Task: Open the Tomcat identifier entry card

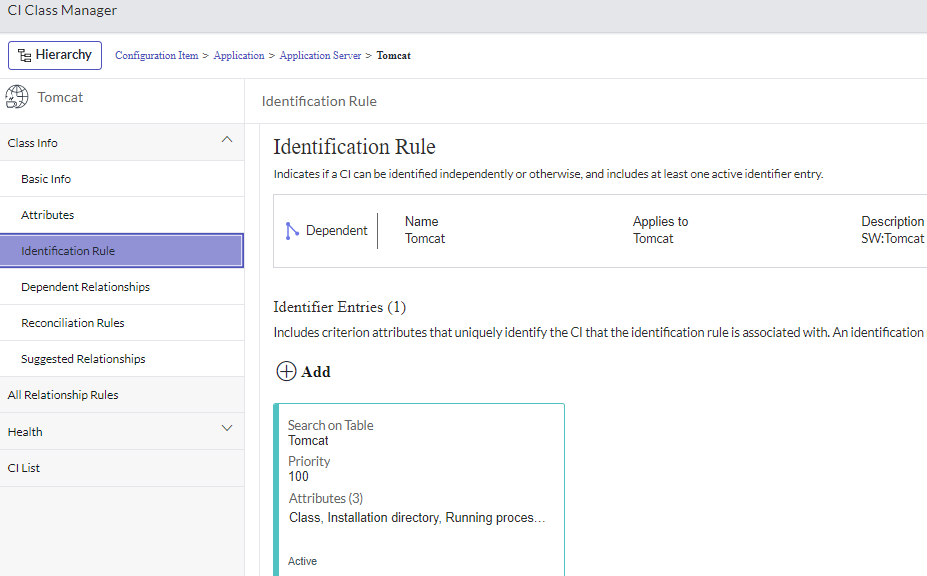Action: pyautogui.click(x=419, y=490)
